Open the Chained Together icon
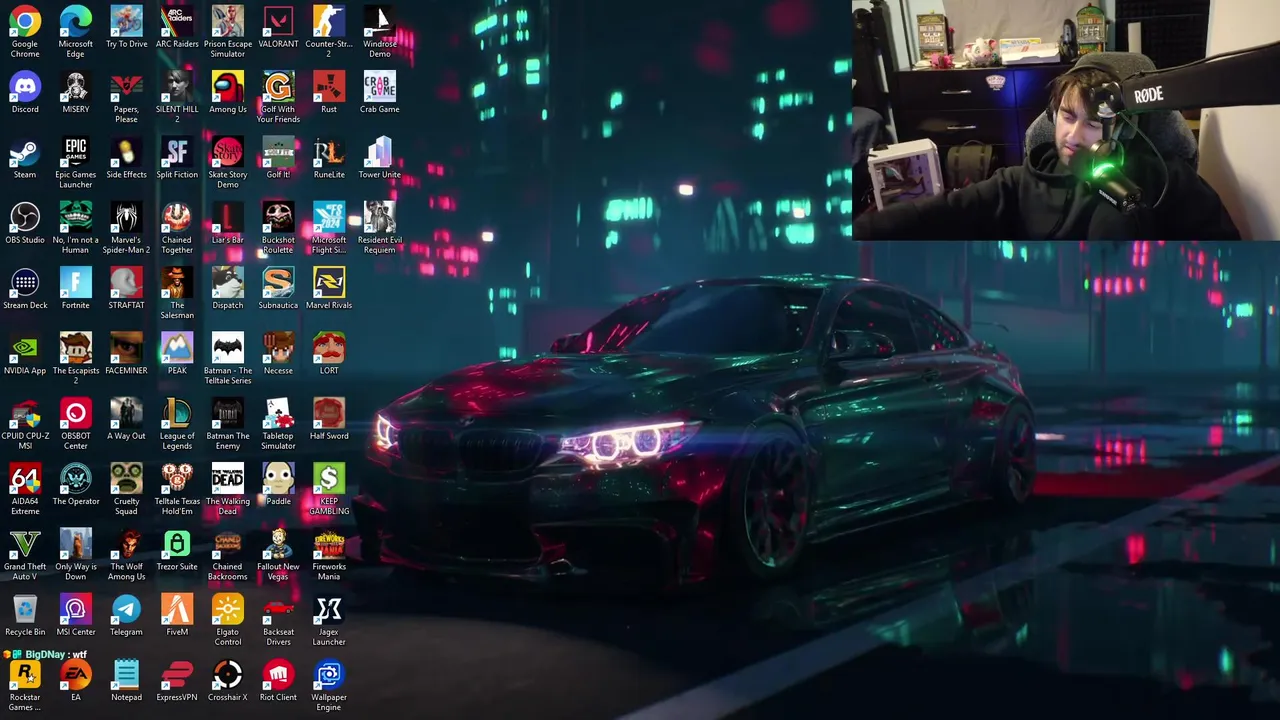 (177, 227)
